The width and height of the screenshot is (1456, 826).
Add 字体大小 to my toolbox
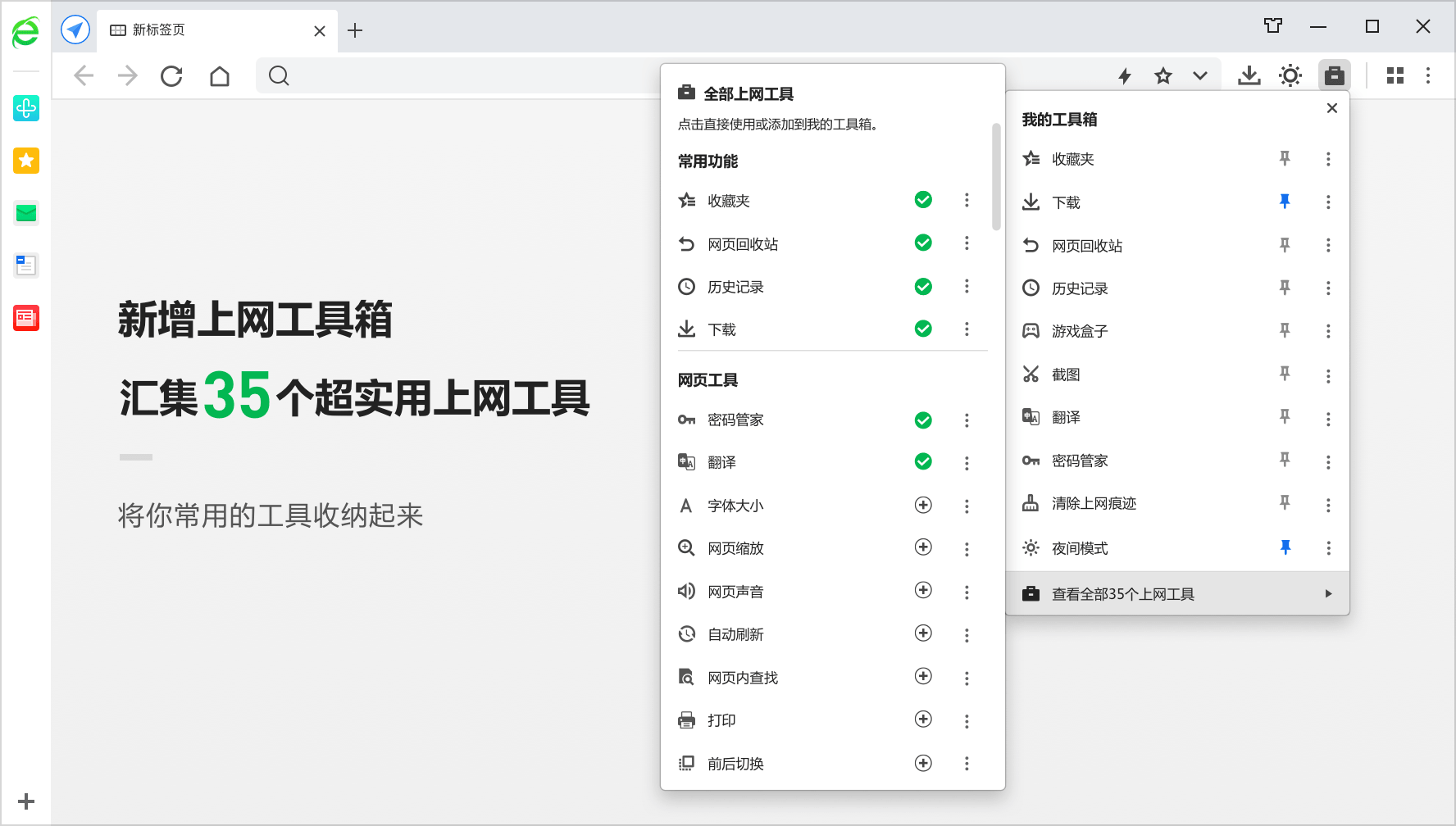(x=923, y=505)
